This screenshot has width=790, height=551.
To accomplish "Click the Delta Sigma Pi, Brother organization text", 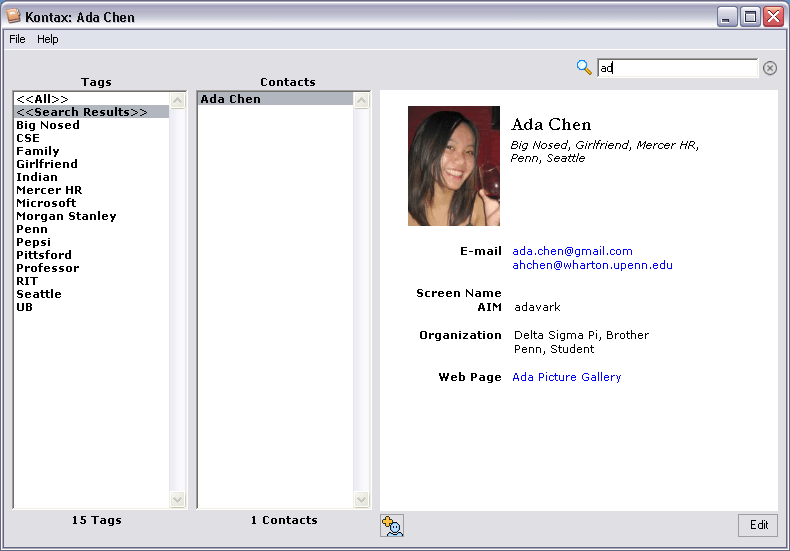I will pyautogui.click(x=581, y=335).
